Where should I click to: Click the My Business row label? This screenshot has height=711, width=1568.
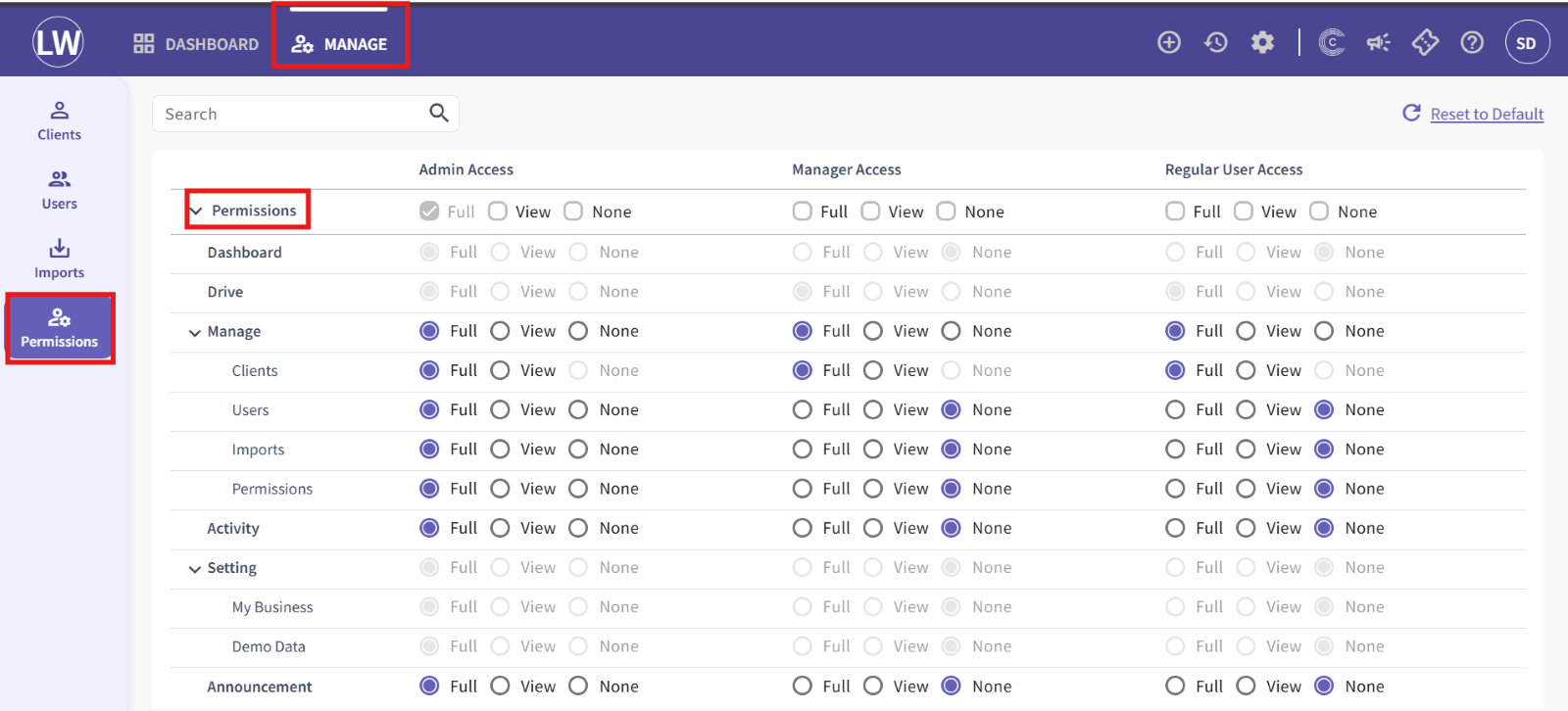[x=272, y=607]
